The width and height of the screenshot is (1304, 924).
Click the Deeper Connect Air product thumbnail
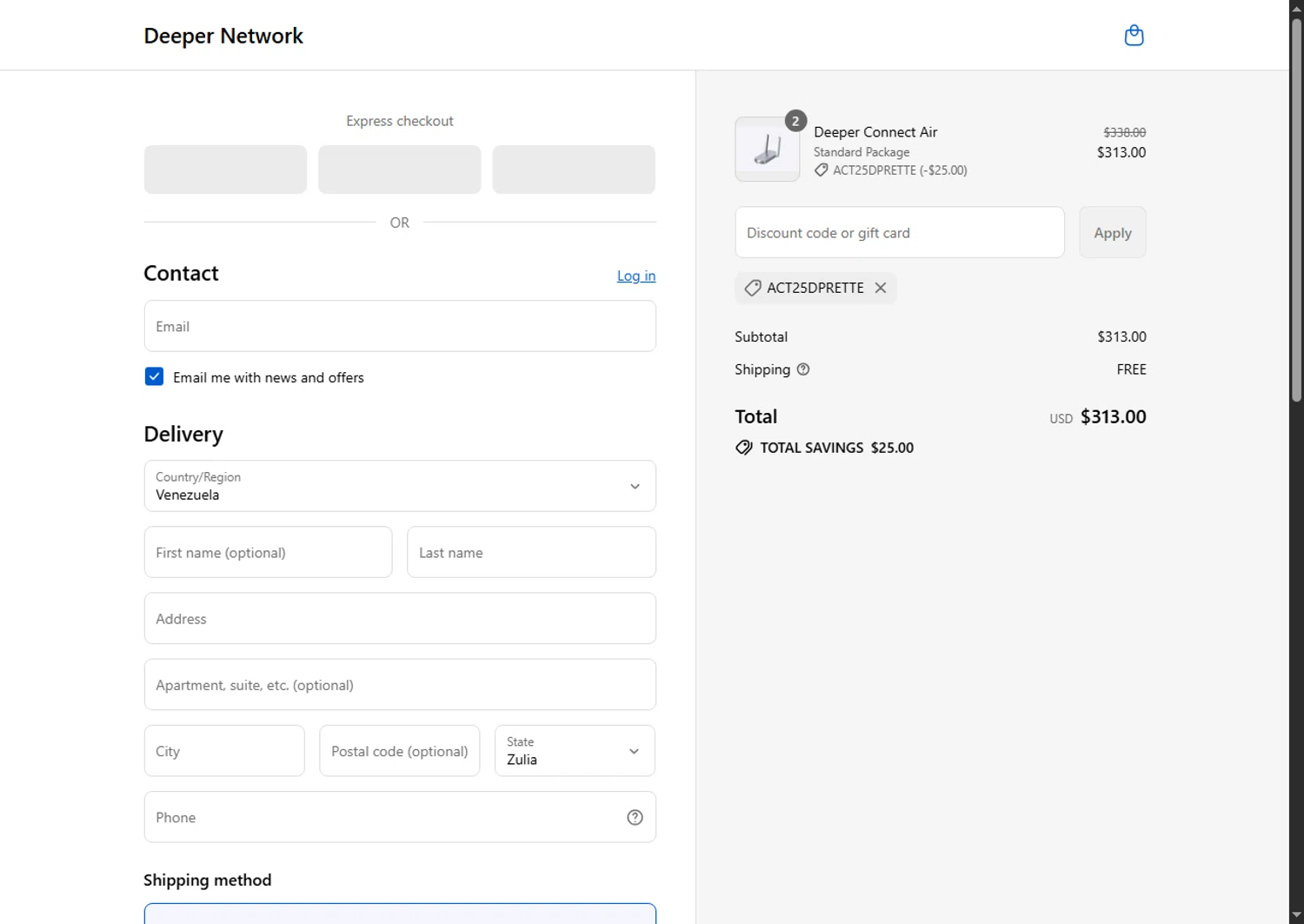768,150
